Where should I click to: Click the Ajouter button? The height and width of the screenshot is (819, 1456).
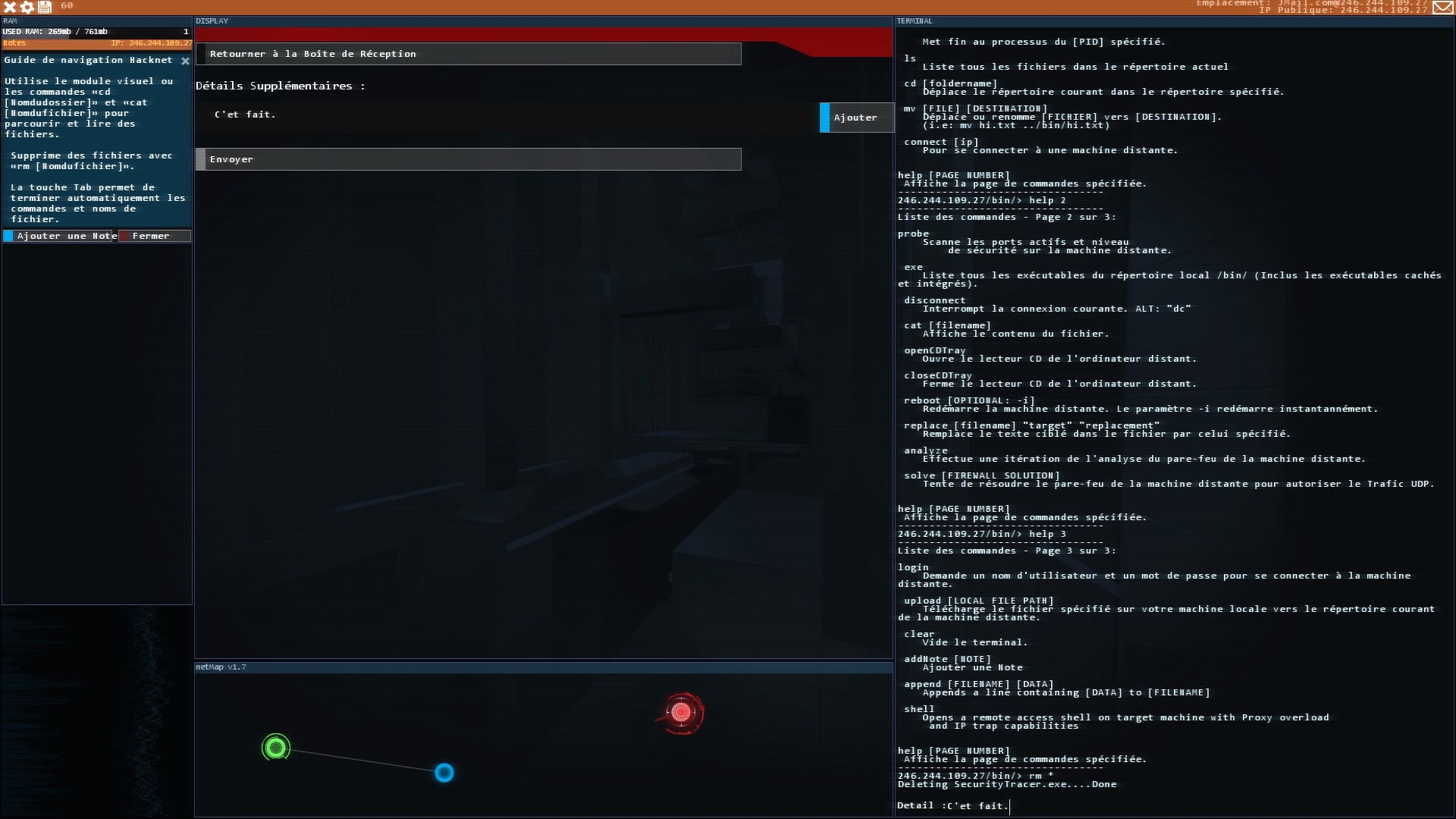coord(857,118)
